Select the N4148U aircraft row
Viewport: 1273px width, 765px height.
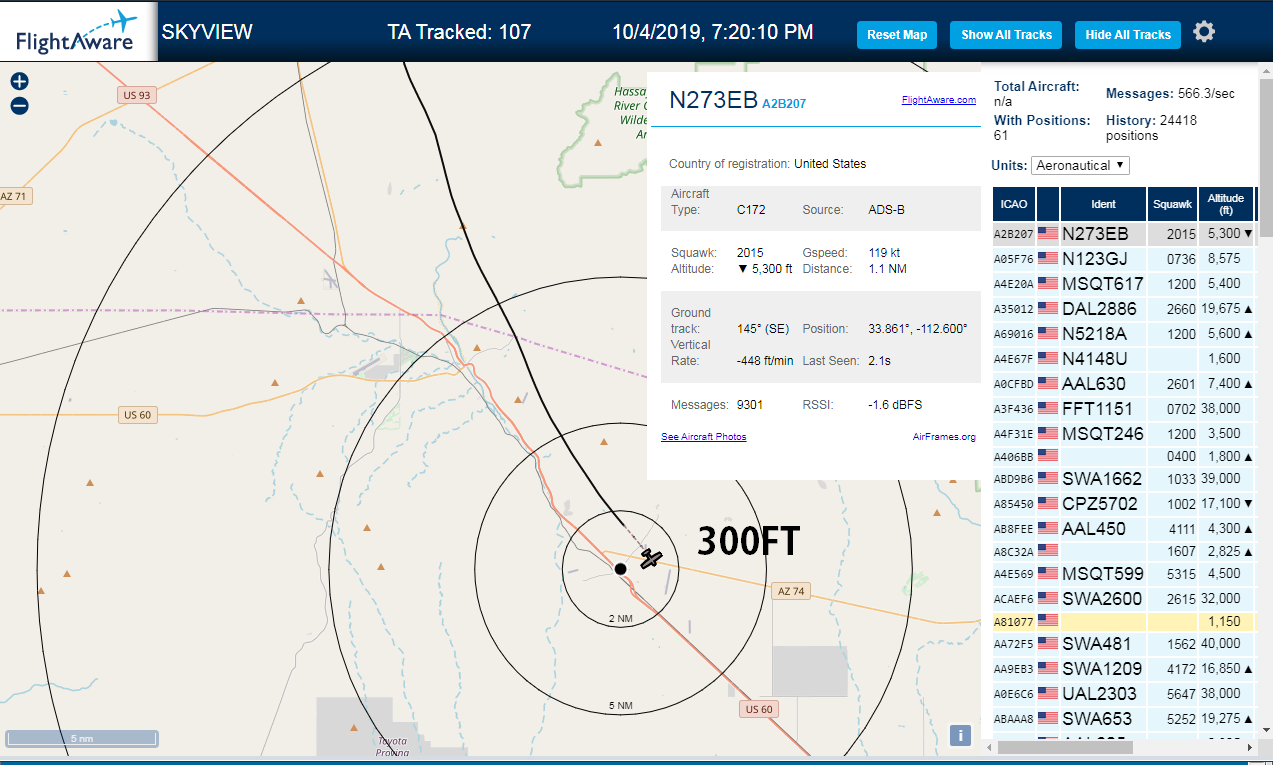[1124, 358]
